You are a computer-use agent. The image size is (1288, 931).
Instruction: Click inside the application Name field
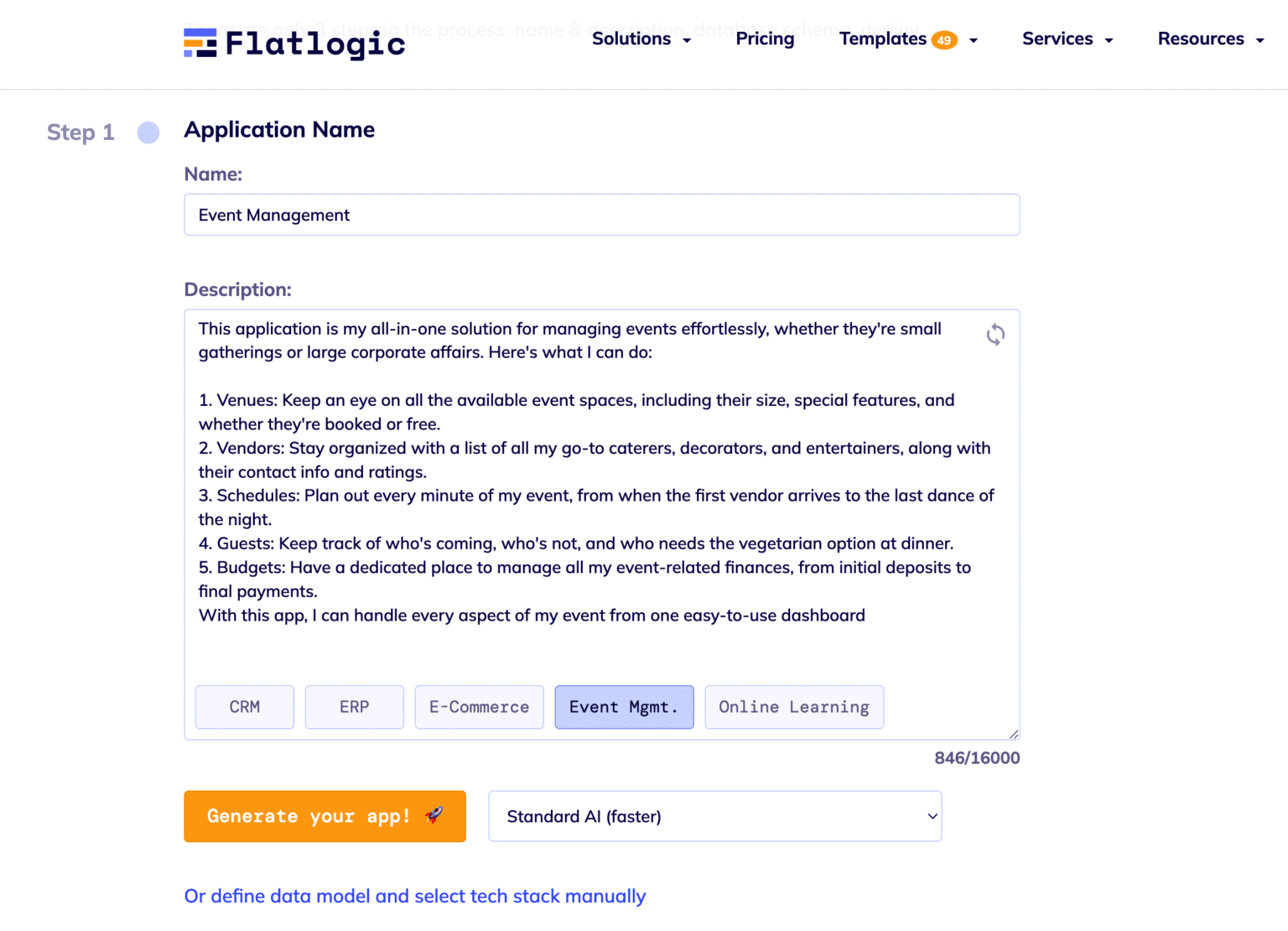click(x=601, y=215)
